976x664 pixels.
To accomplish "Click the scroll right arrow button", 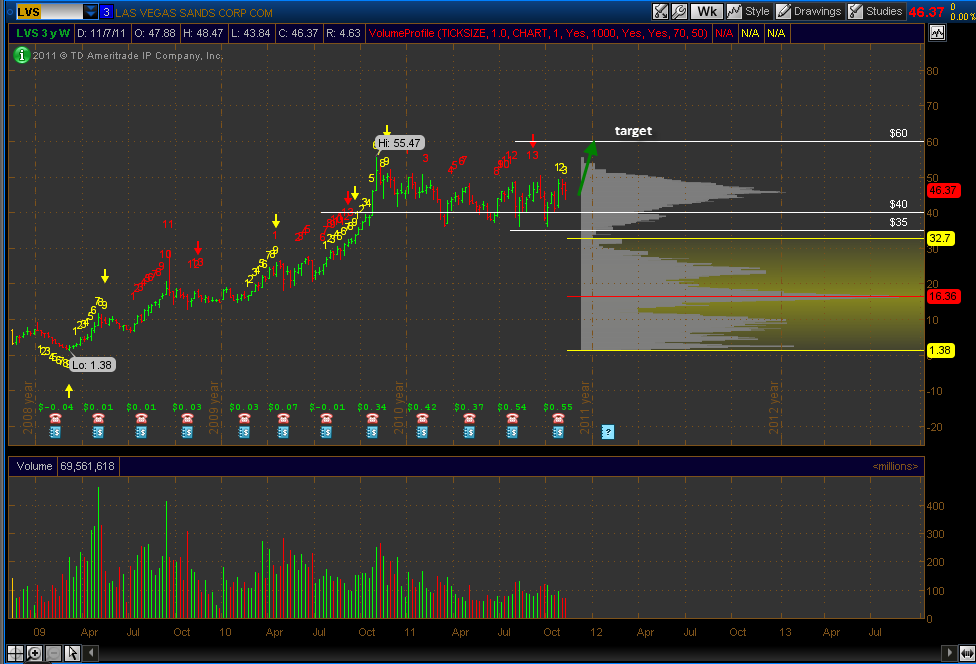I will 949,653.
